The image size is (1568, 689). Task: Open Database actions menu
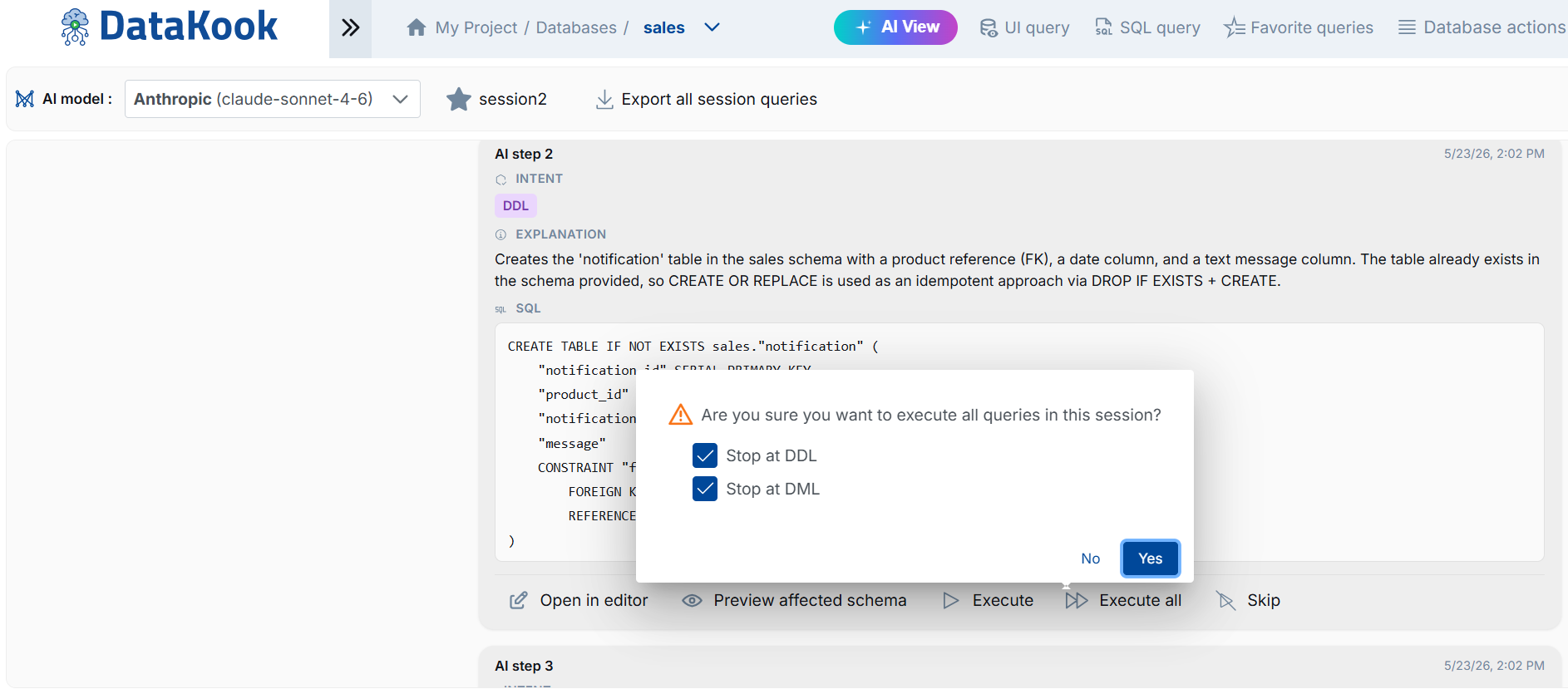point(1482,27)
